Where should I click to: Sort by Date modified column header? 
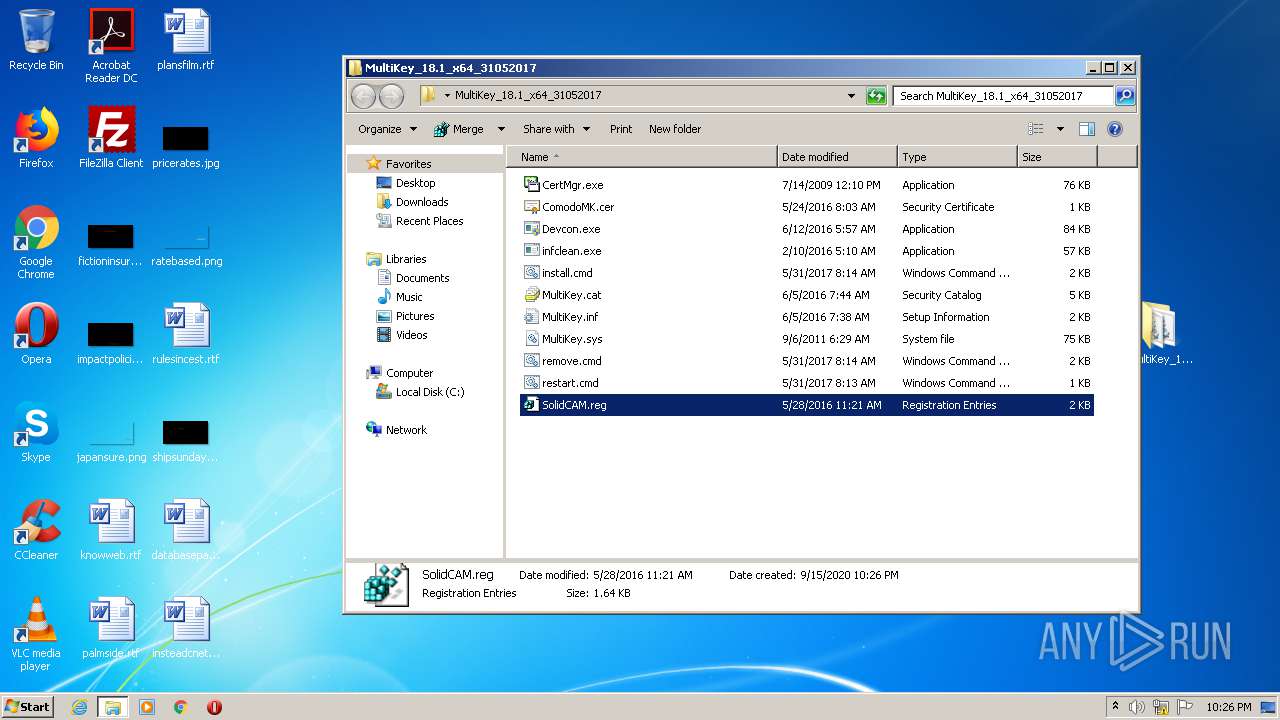point(837,157)
